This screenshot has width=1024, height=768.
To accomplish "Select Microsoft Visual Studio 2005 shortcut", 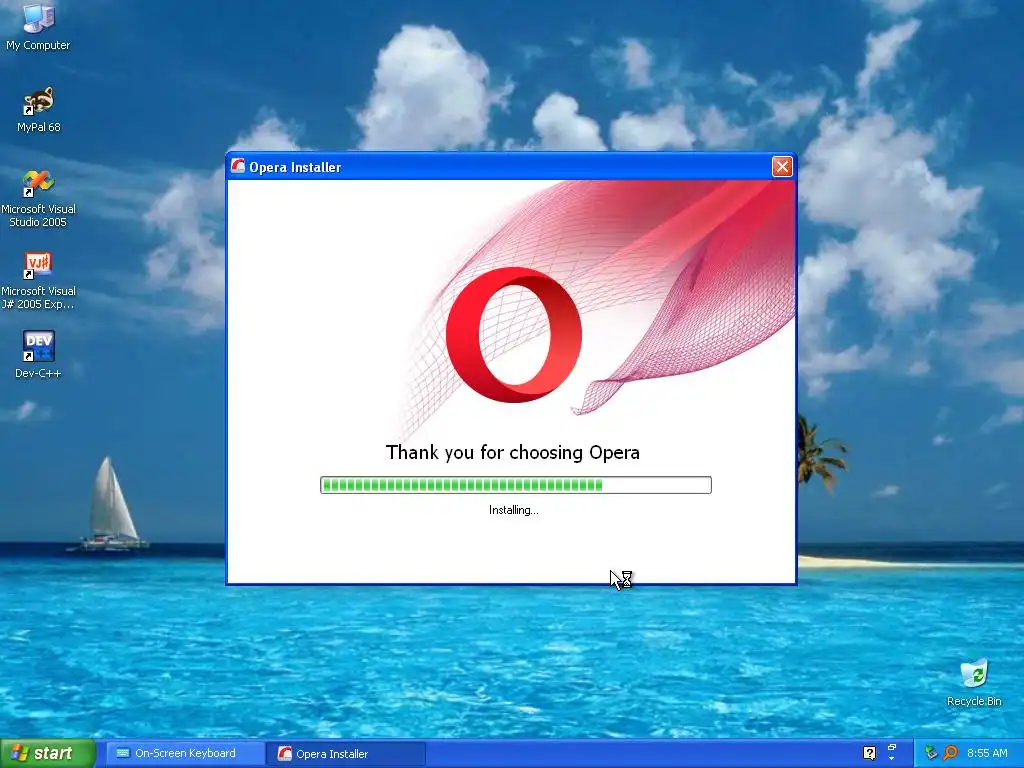I will click(x=38, y=198).
